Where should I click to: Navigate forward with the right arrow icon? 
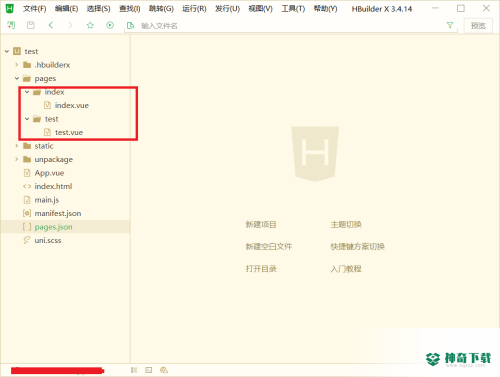pyautogui.click(x=70, y=25)
